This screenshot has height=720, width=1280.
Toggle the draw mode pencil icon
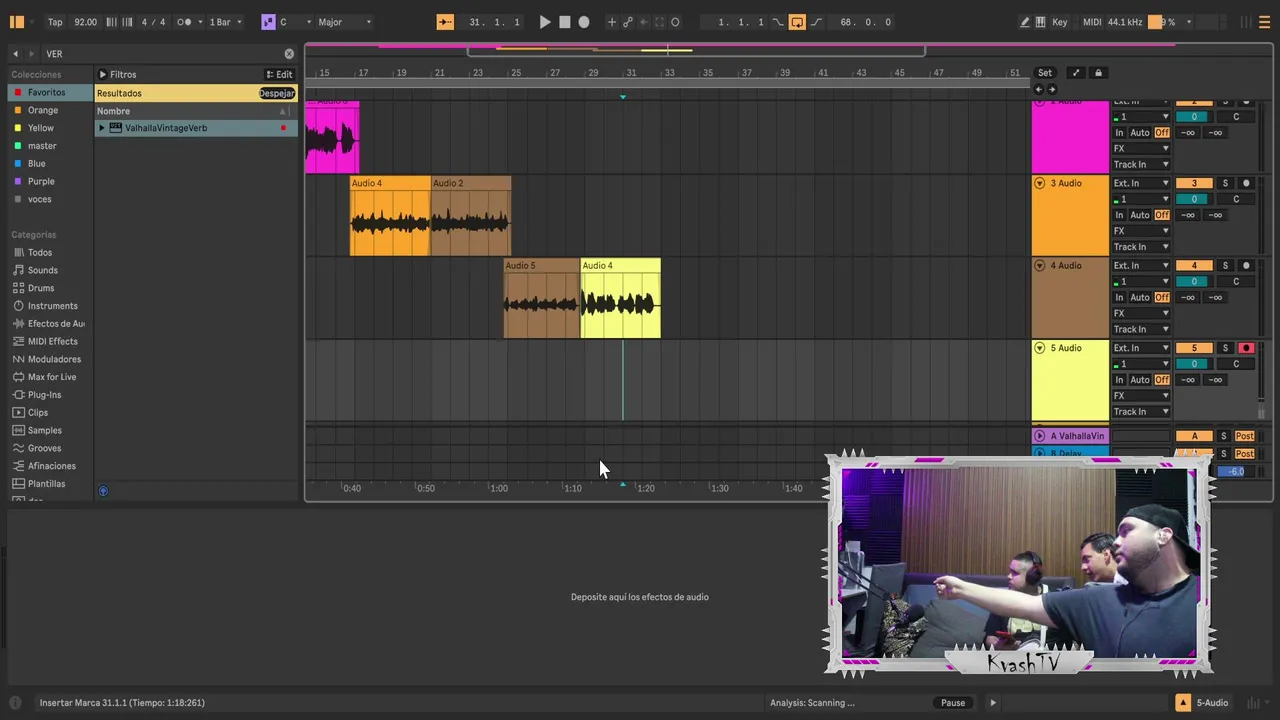1025,22
